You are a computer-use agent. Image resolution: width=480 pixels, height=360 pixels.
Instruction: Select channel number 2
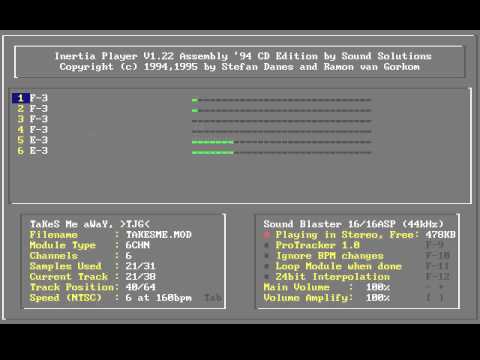pyautogui.click(x=21, y=109)
